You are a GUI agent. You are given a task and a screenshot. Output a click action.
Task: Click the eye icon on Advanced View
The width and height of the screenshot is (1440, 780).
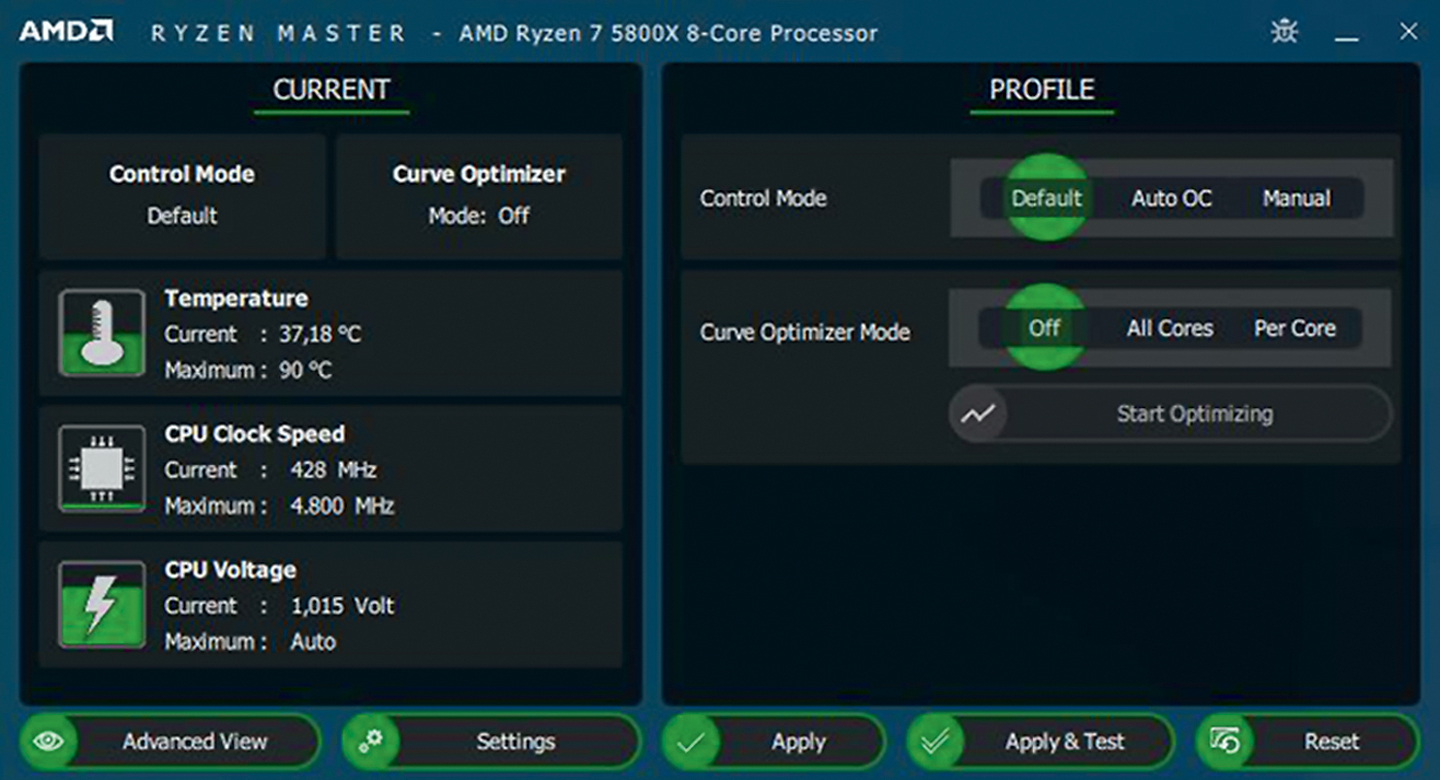[50, 742]
